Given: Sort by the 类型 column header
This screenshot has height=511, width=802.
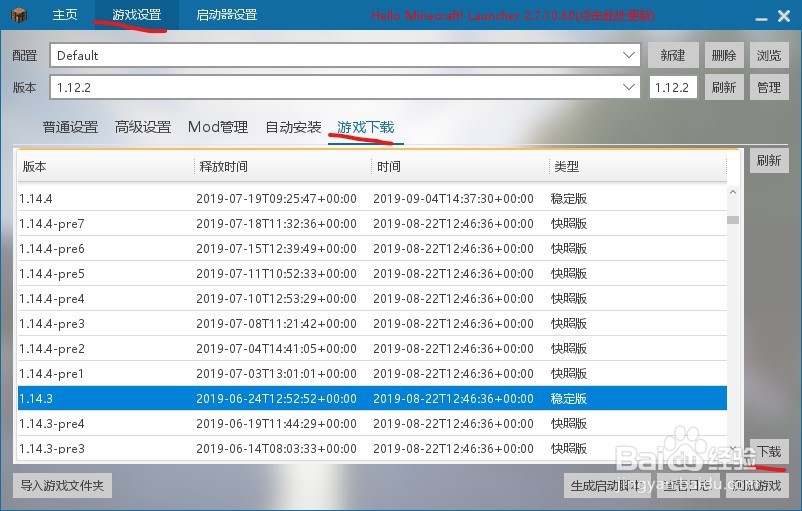Looking at the screenshot, I should point(638,167).
